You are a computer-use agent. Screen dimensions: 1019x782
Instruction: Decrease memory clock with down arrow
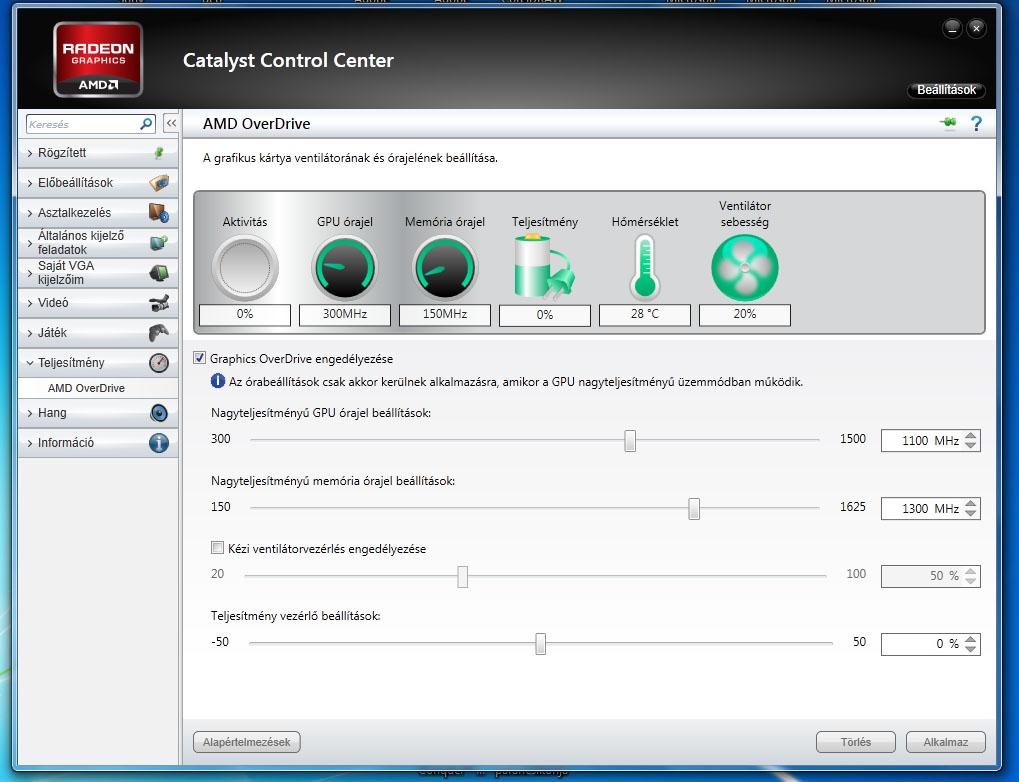coord(970,514)
